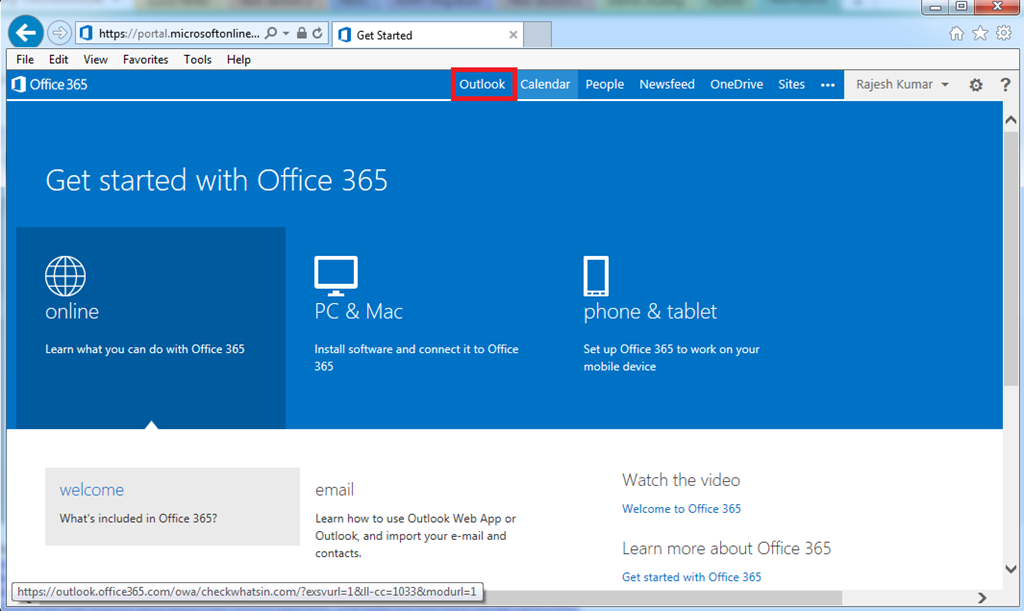Open the File menu

25,59
